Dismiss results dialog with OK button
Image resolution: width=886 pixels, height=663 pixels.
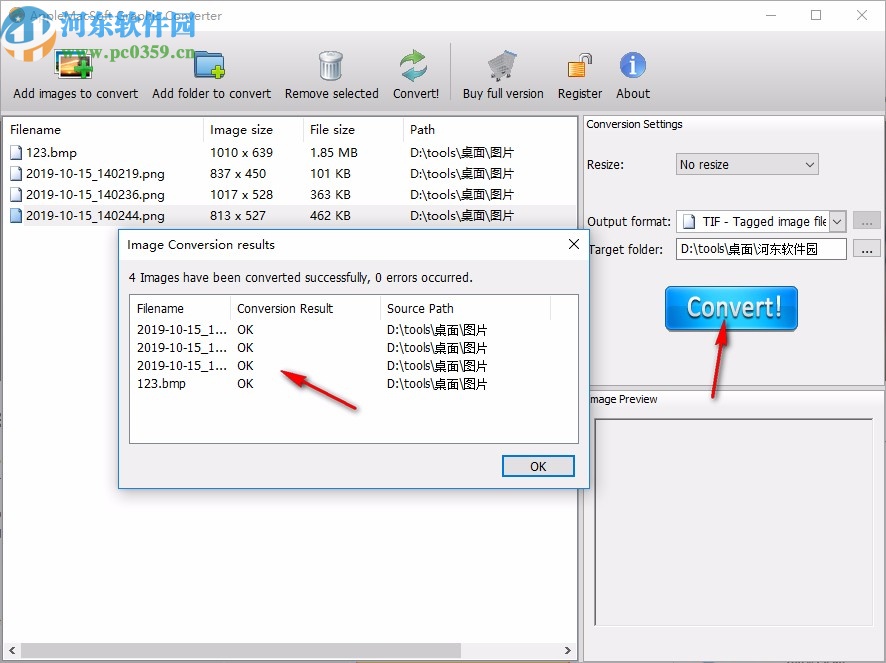[538, 466]
